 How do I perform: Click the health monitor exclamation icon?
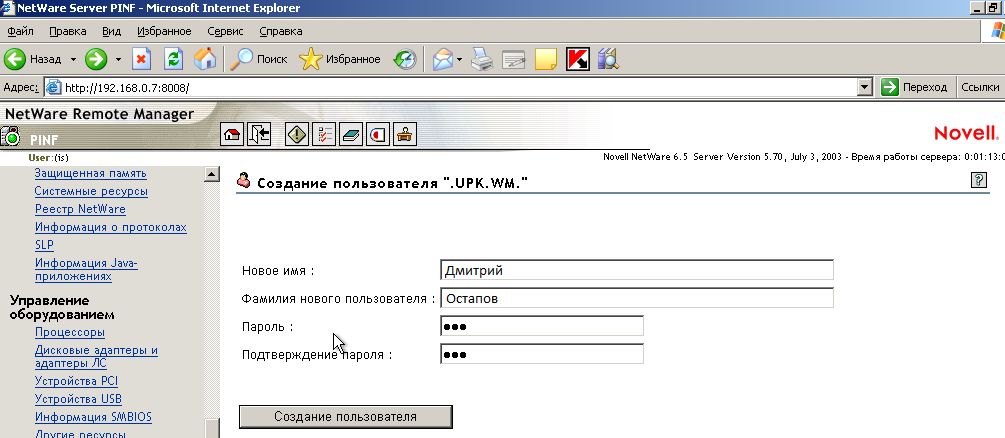pos(297,134)
